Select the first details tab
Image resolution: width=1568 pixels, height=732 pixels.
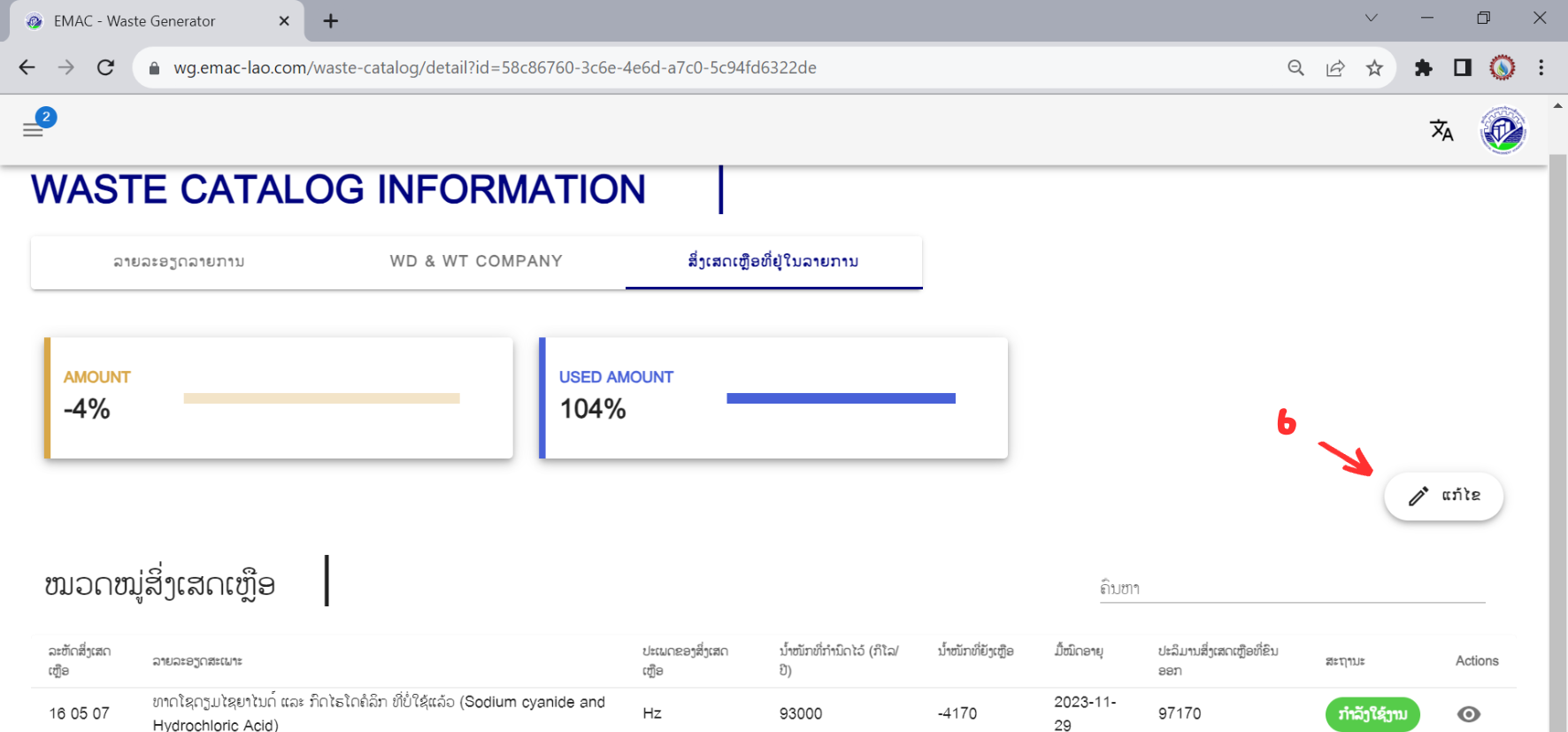(179, 261)
